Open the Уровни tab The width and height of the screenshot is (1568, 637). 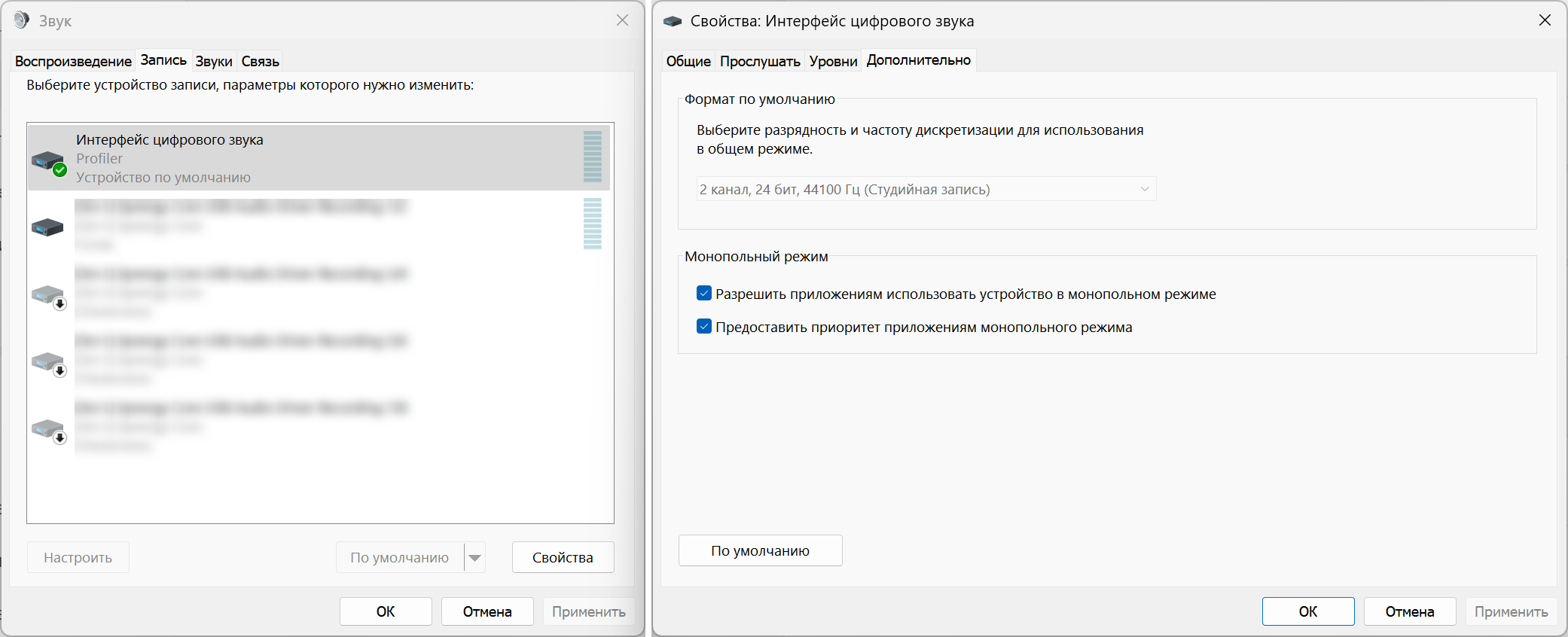click(833, 61)
